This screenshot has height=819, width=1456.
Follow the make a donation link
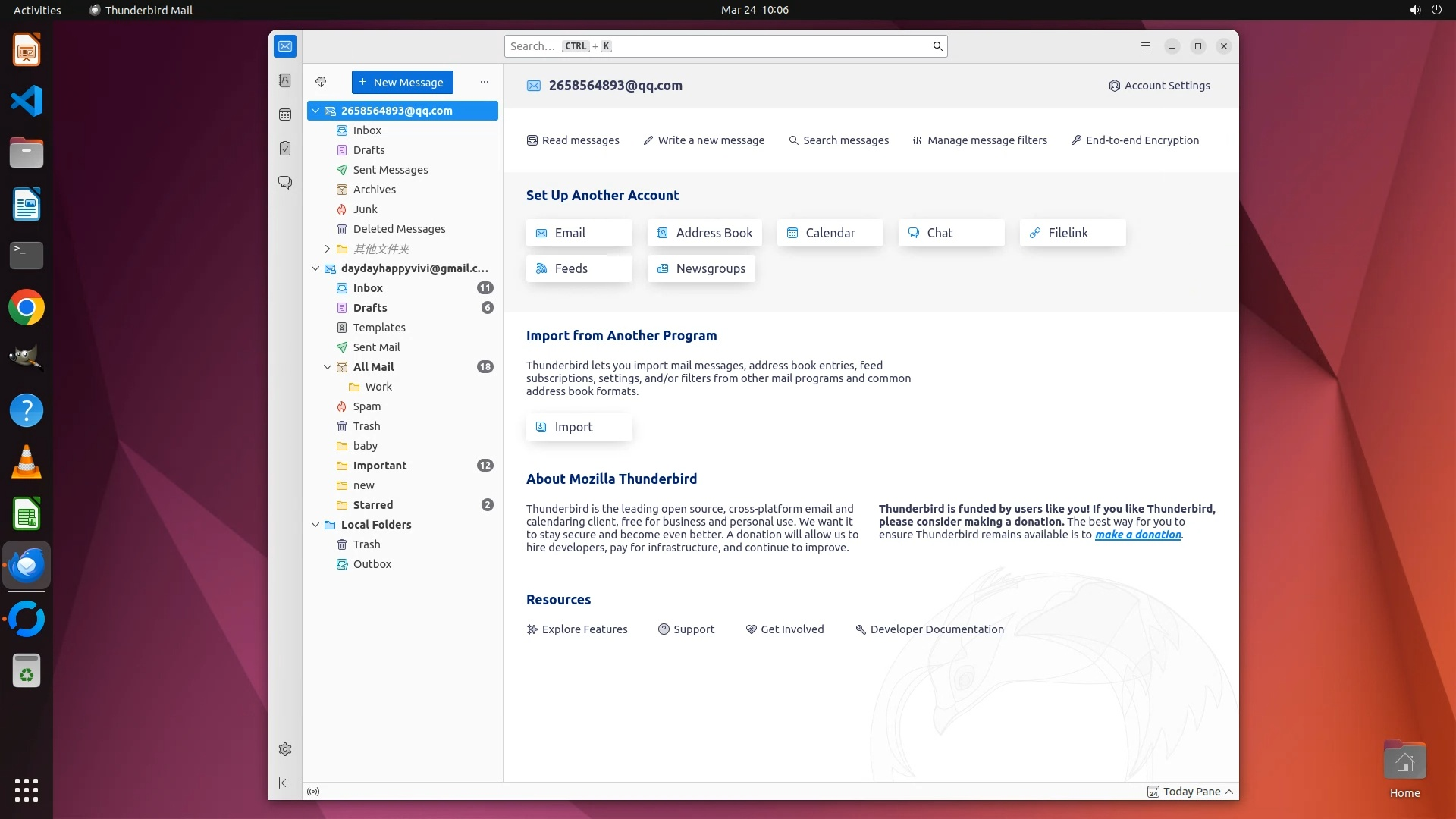[x=1137, y=535]
